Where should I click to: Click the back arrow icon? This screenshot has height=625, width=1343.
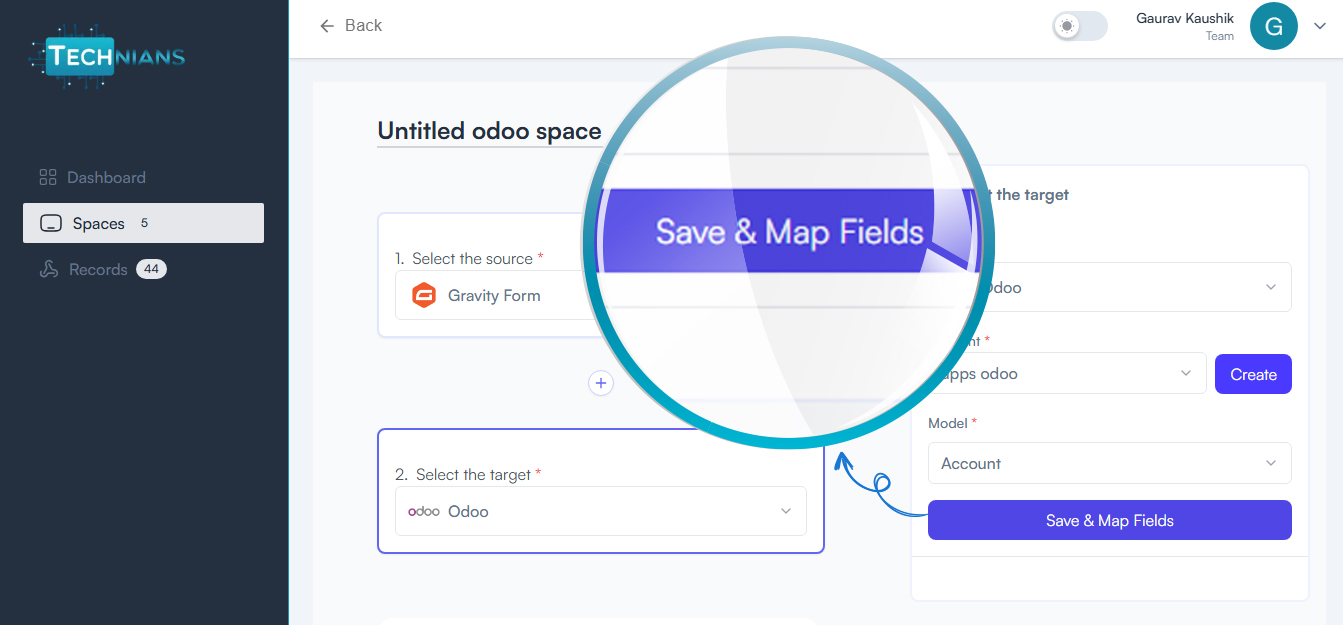pos(327,26)
